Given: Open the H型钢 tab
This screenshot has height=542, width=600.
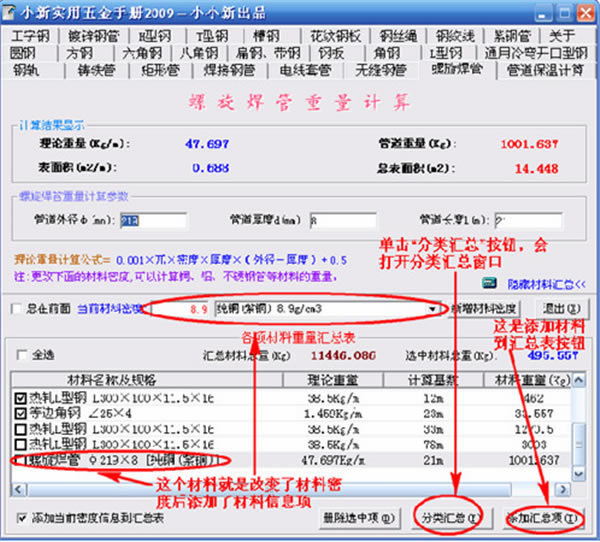Looking at the screenshot, I should (x=155, y=36).
